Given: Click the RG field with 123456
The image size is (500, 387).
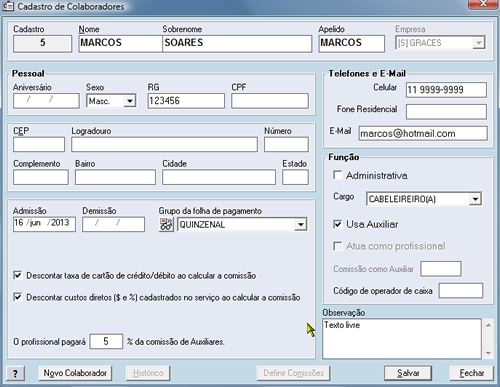Looking at the screenshot, I should [186, 101].
